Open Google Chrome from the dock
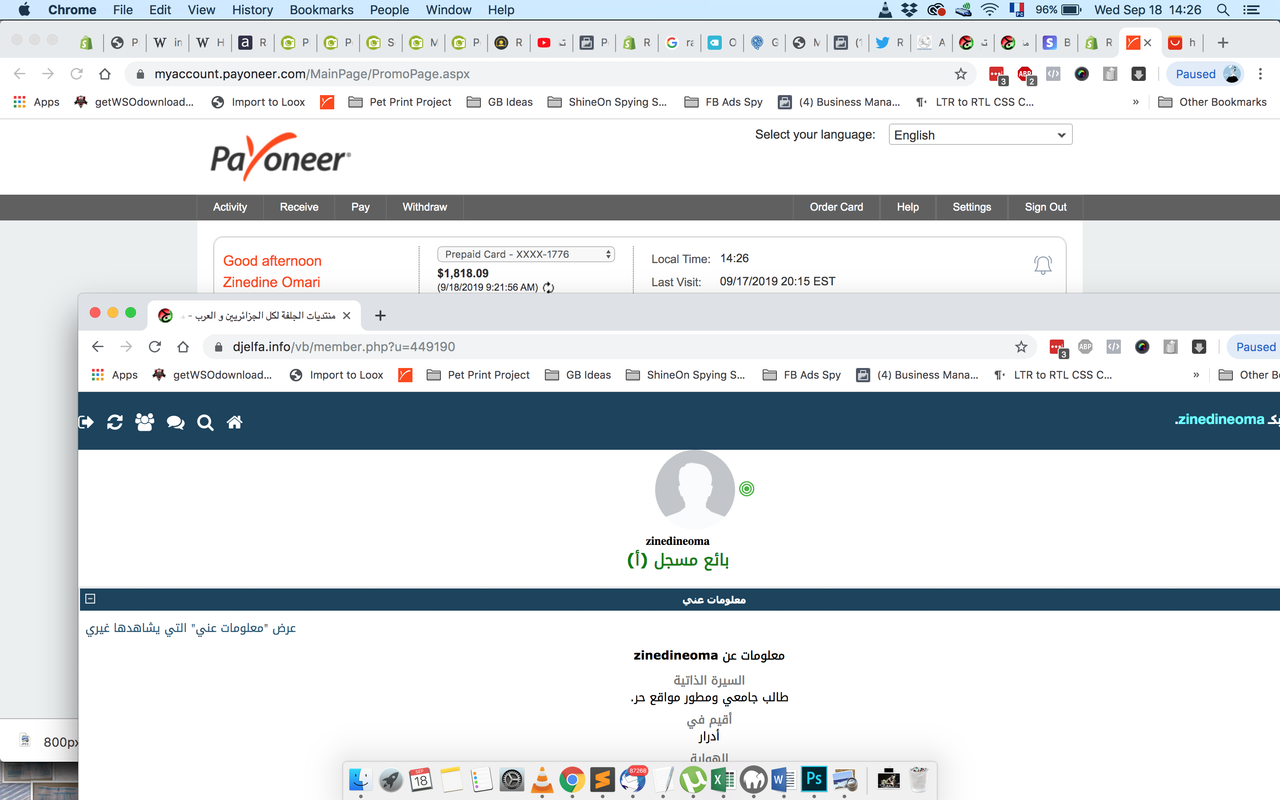Image resolution: width=1280 pixels, height=800 pixels. coord(572,779)
